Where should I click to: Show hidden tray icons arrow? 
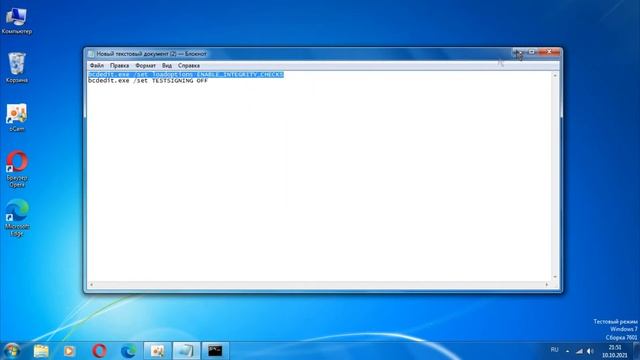point(567,351)
